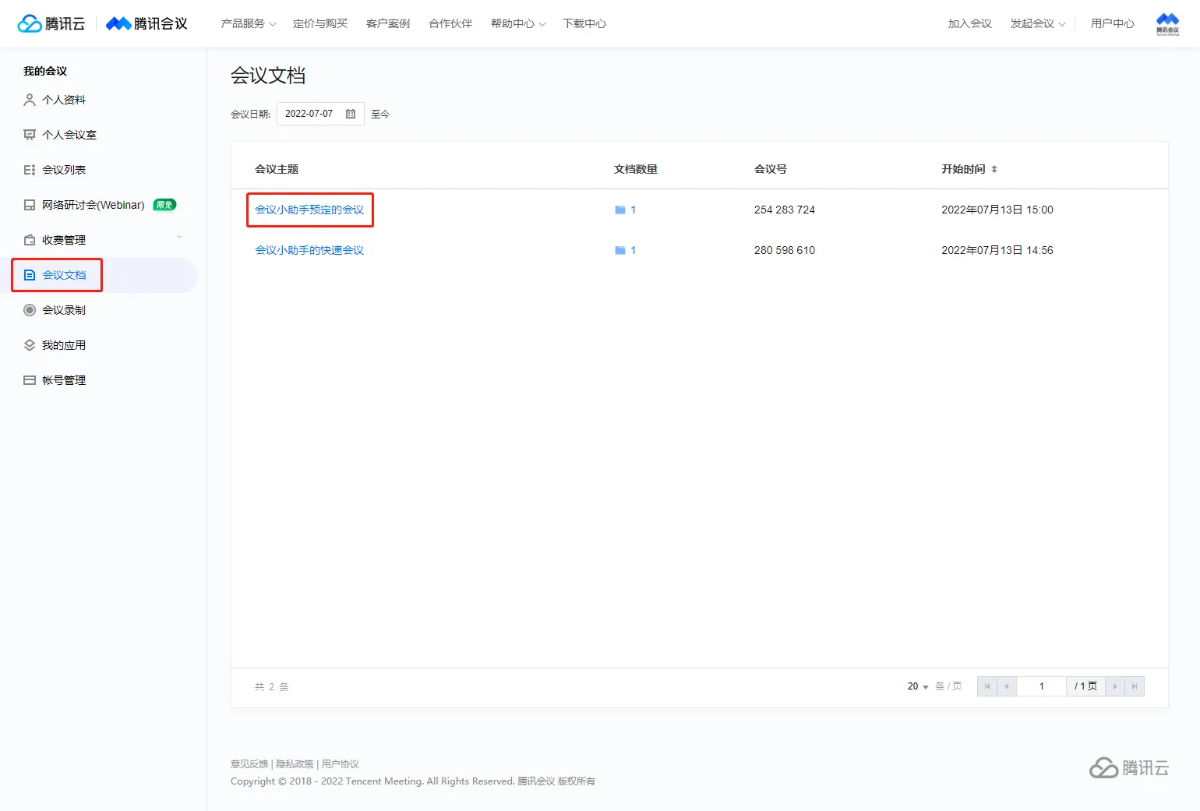Image resolution: width=1200 pixels, height=811 pixels.
Task: Open the 20 条/页 page size dropdown
Action: tap(918, 686)
